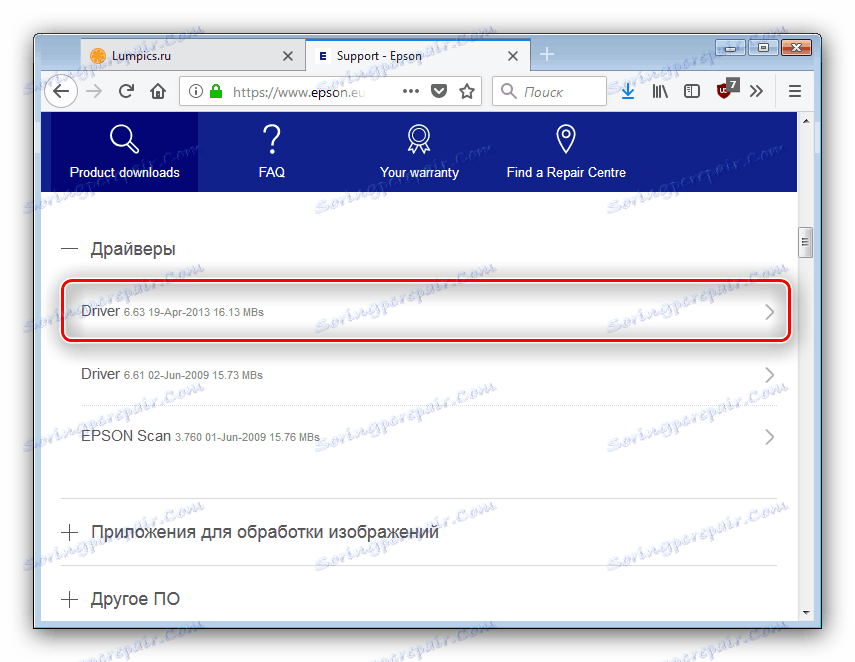This screenshot has width=855, height=662.
Task: Close the Lumpics.ru tab
Action: click(288, 56)
